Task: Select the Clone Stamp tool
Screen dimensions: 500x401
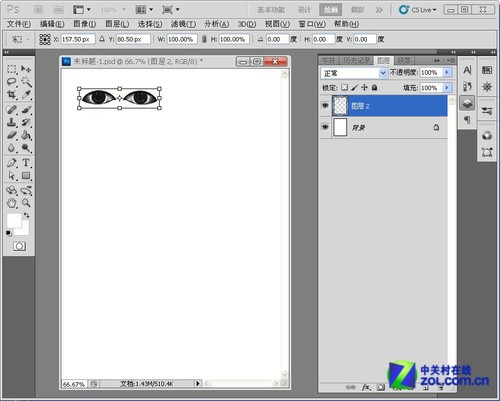Action: (x=12, y=122)
